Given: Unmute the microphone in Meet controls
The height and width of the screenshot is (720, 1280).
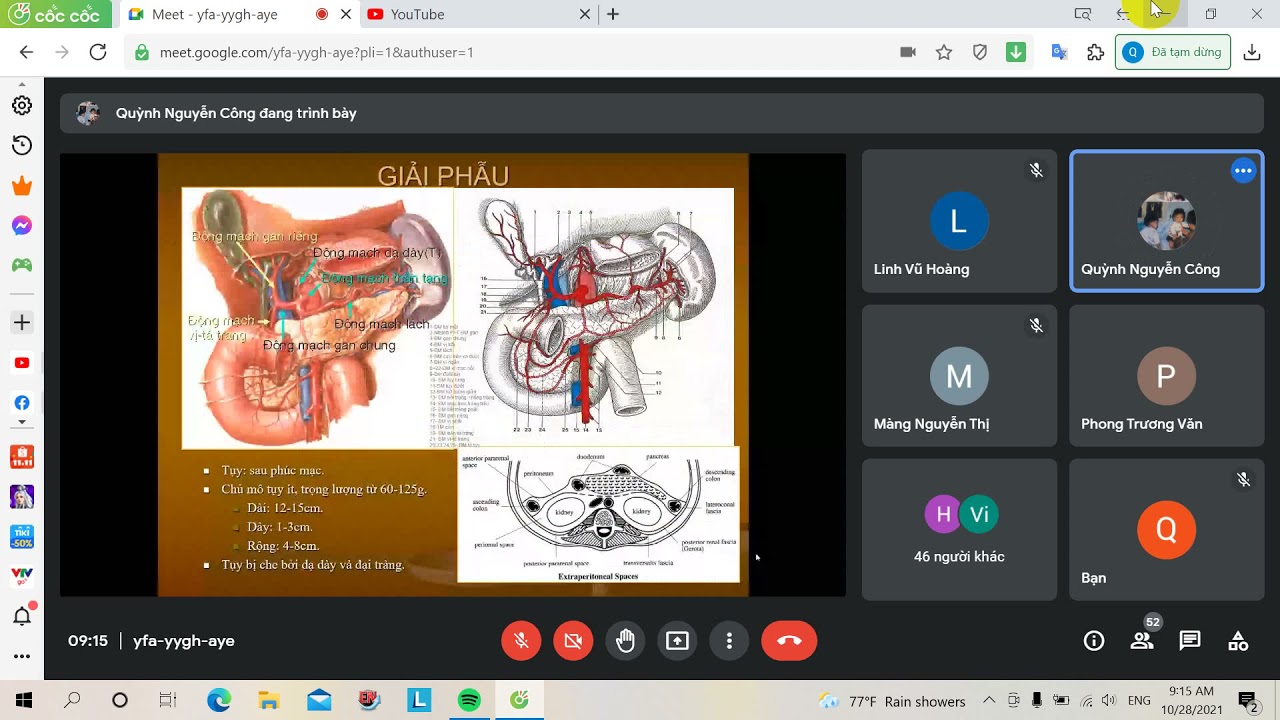Looking at the screenshot, I should (521, 641).
